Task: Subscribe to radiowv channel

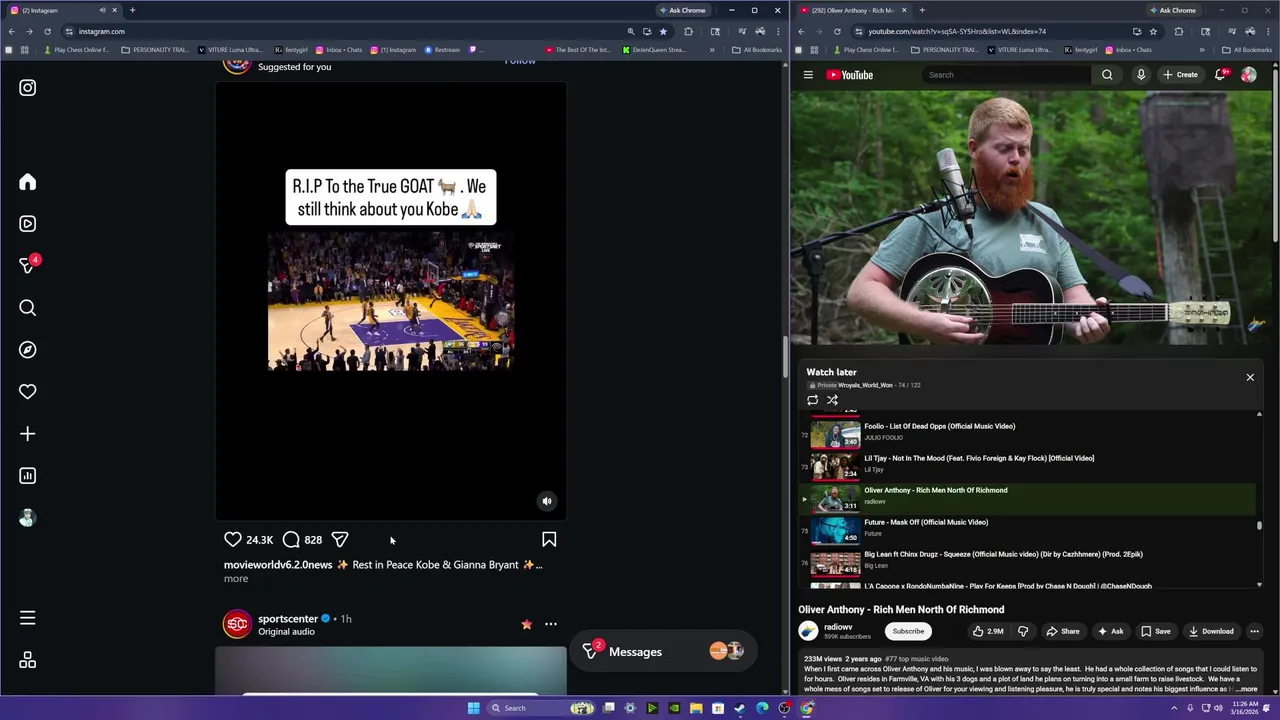Action: (x=908, y=631)
